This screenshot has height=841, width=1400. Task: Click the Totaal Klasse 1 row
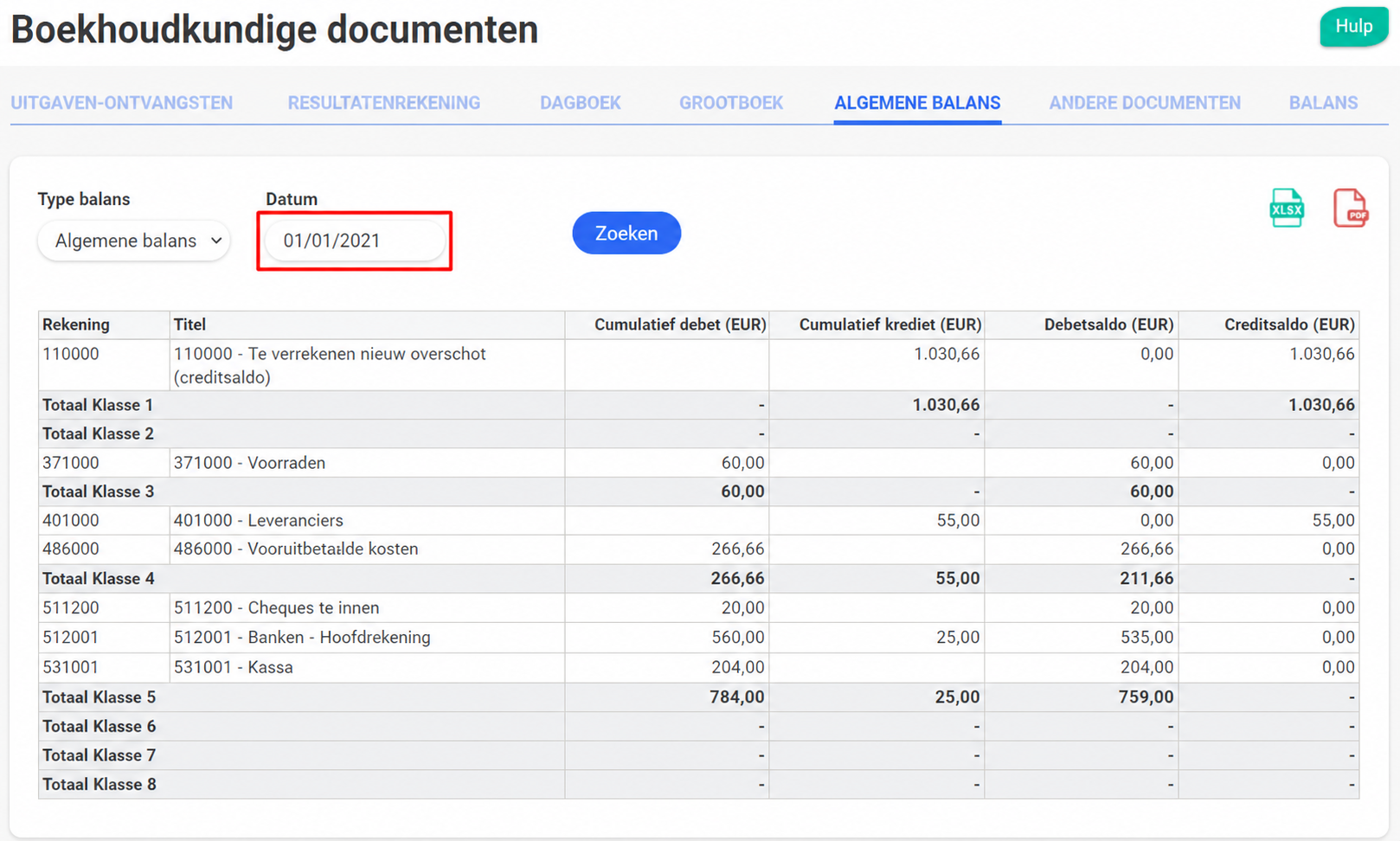point(698,405)
